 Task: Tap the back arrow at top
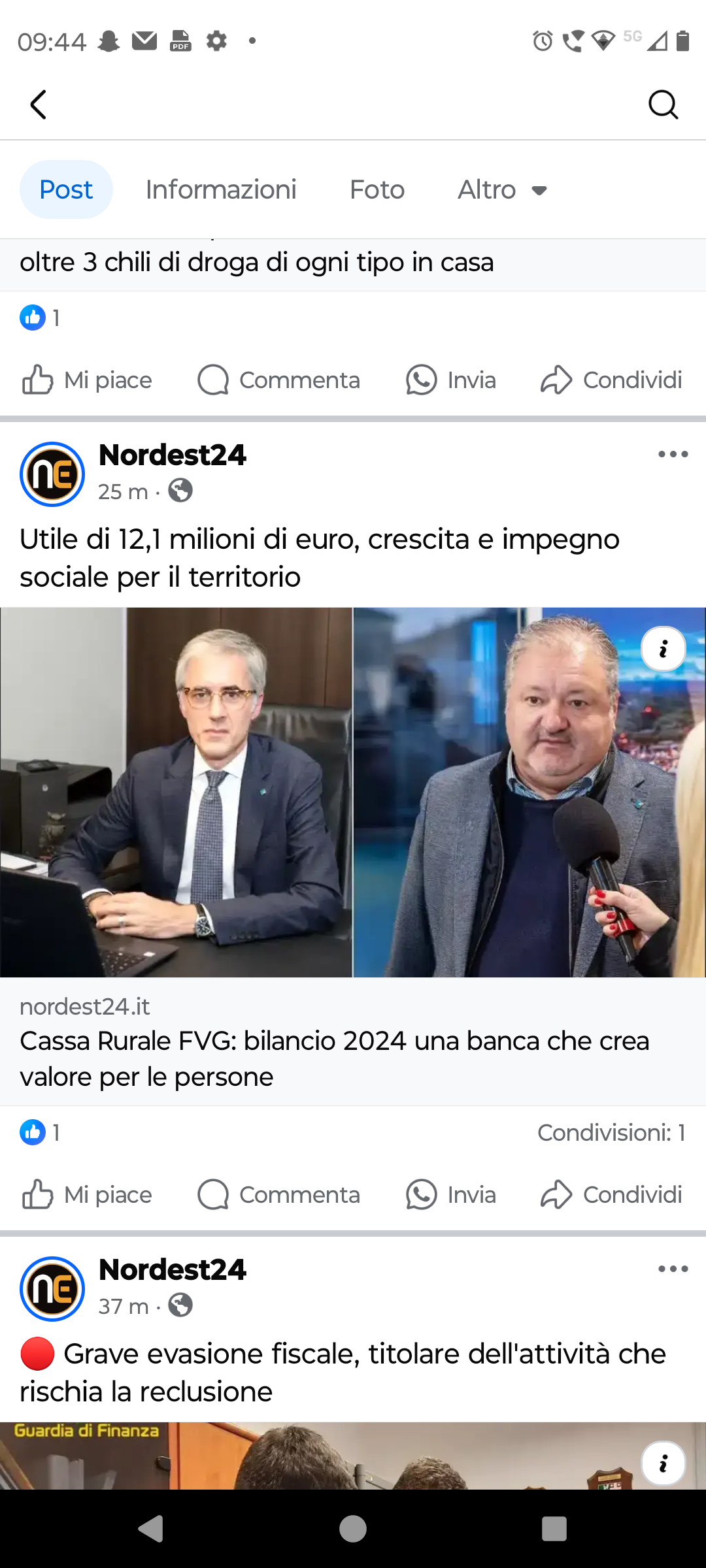point(39,105)
